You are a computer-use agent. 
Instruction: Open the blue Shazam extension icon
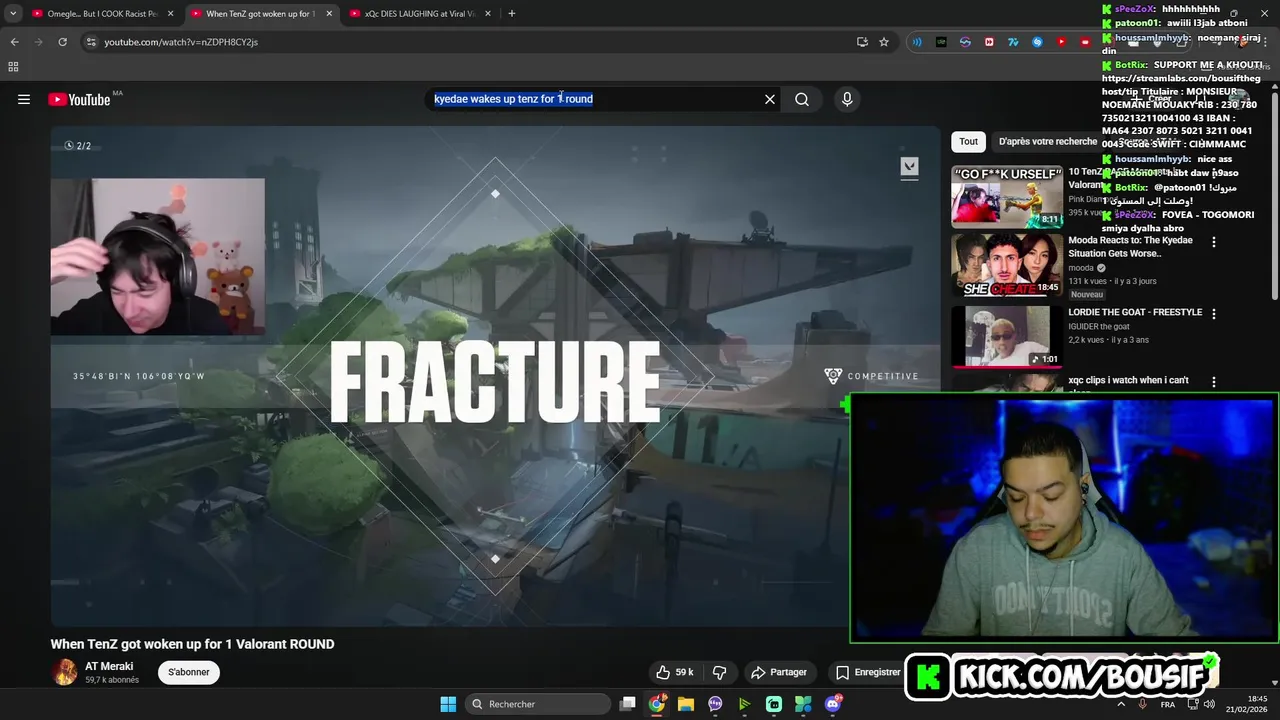[x=1037, y=42]
